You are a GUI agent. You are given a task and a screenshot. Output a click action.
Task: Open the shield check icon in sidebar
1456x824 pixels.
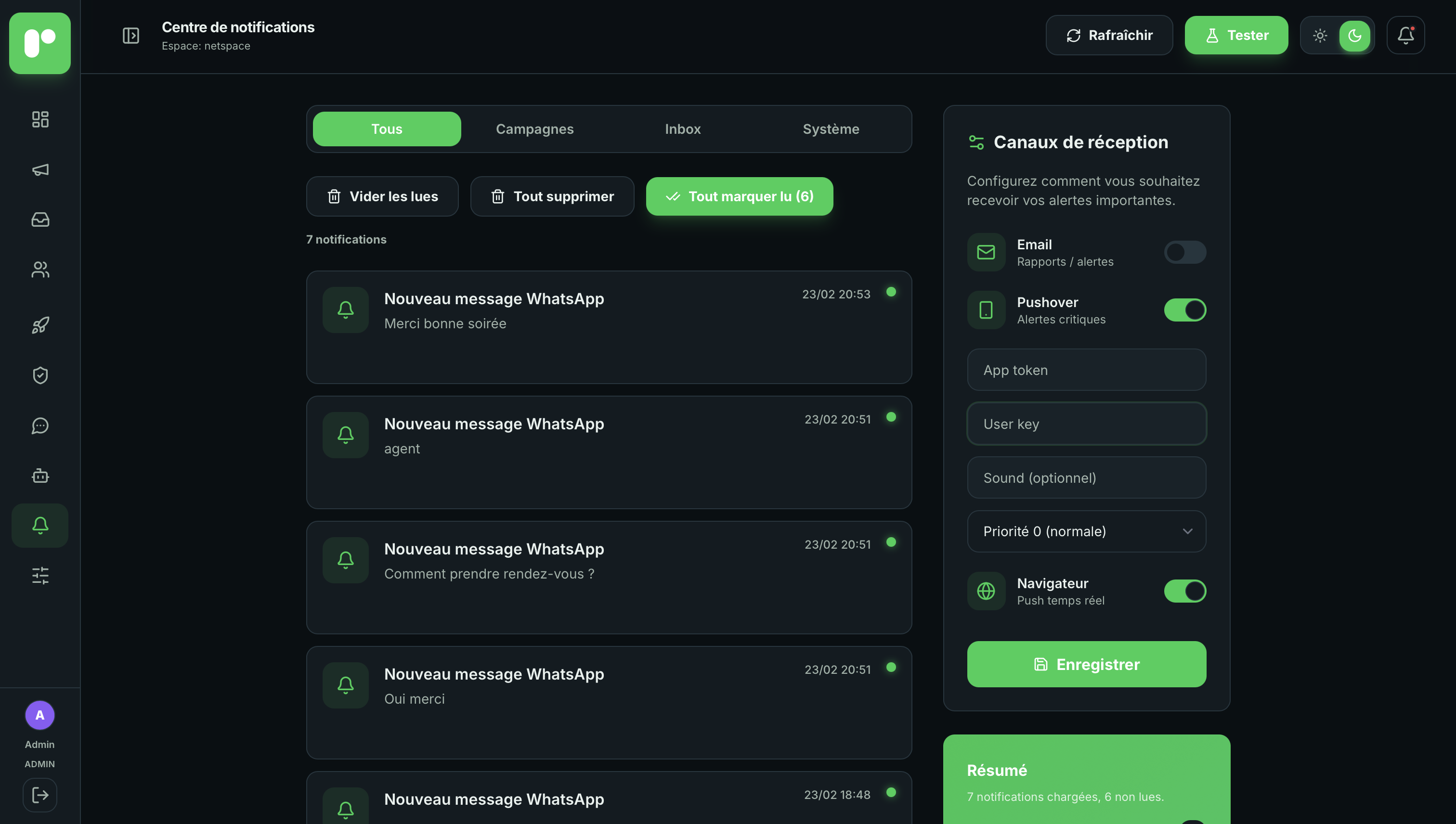40,375
